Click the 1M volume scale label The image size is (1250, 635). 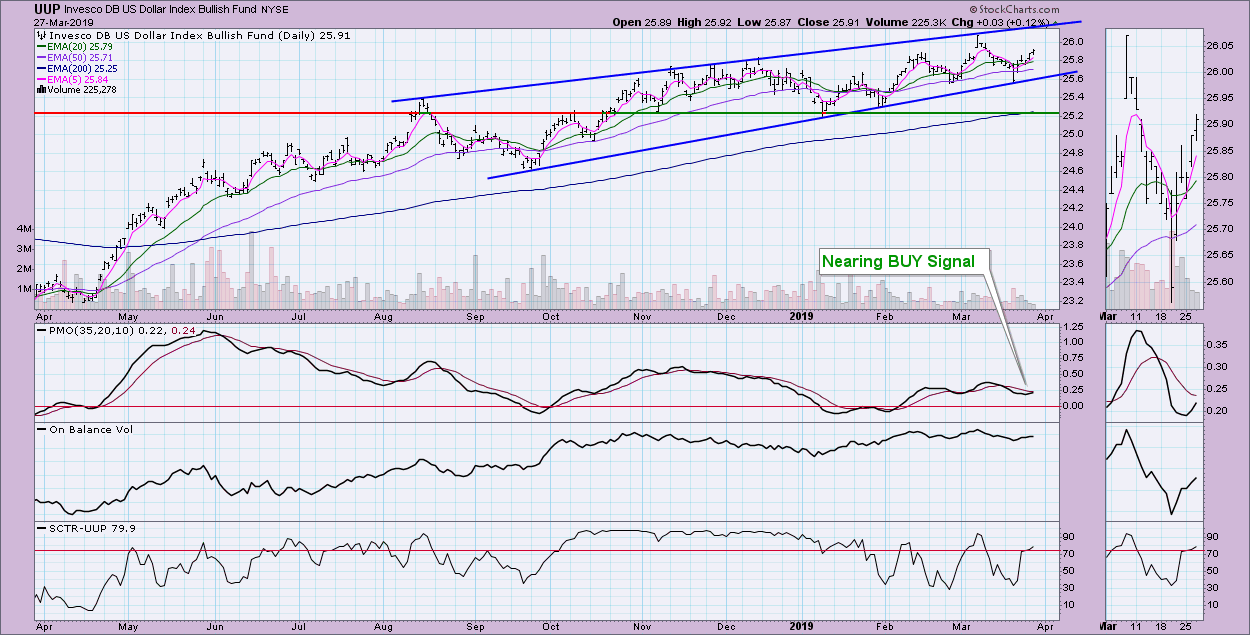(24, 289)
